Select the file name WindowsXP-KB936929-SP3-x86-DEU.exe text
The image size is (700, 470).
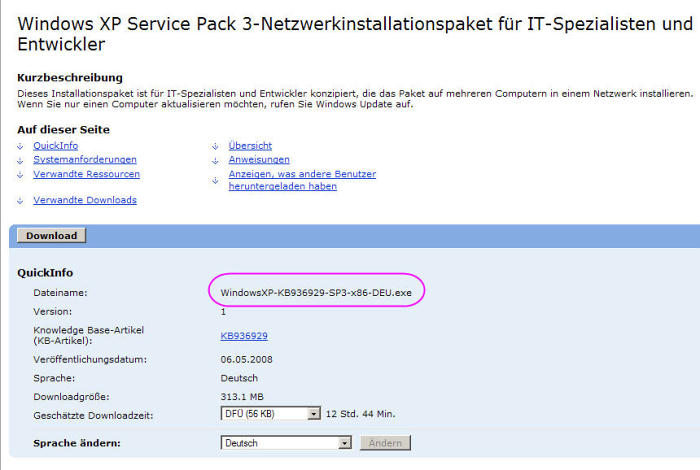(316, 293)
